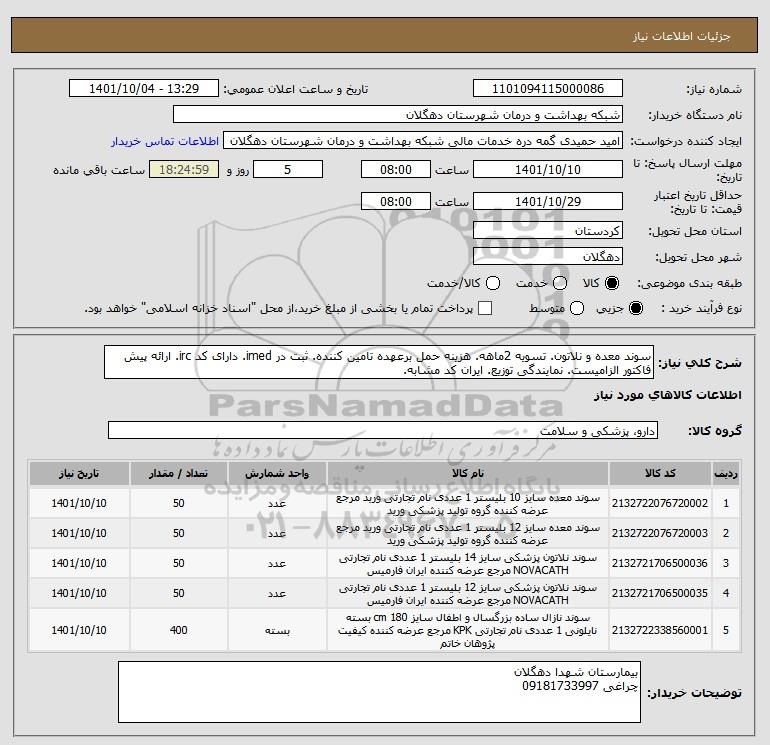Toggle the اسناد خزانه اسلامی payment checkbox
This screenshot has height=745, width=770.
tap(485, 308)
